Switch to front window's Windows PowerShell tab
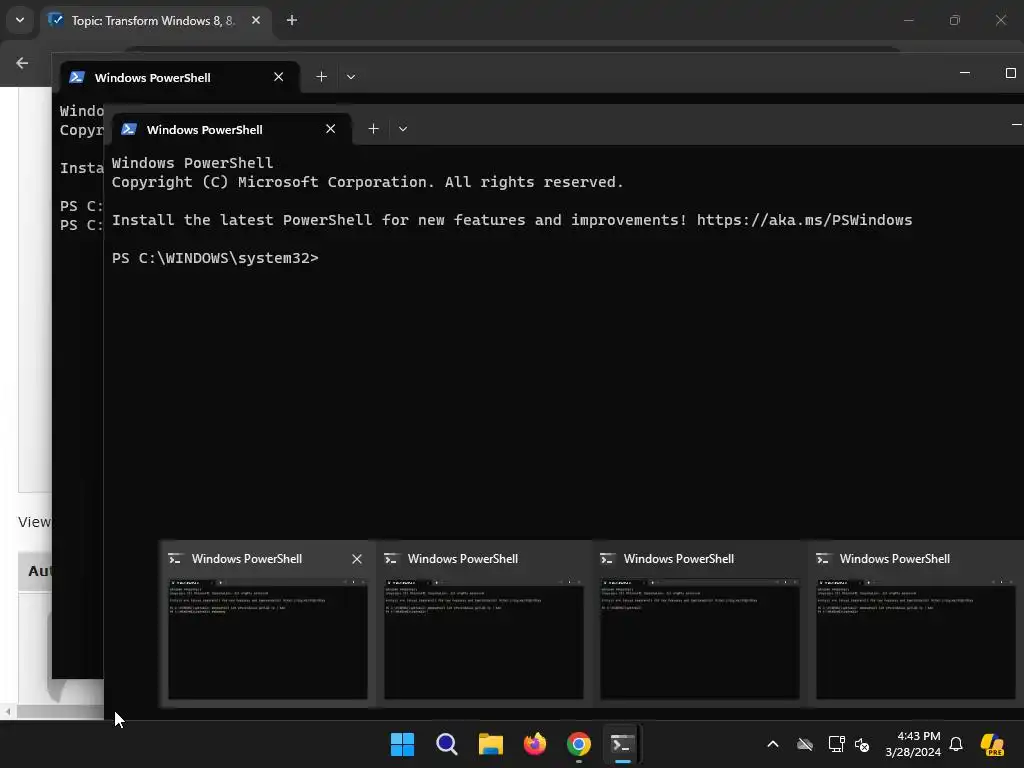The height and width of the screenshot is (768, 1024). 232,129
